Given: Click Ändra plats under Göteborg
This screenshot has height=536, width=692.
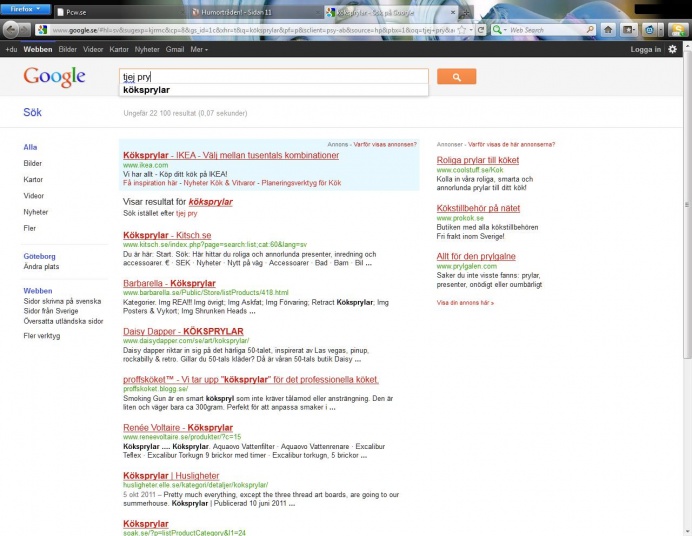Looking at the screenshot, I should click(41, 266).
